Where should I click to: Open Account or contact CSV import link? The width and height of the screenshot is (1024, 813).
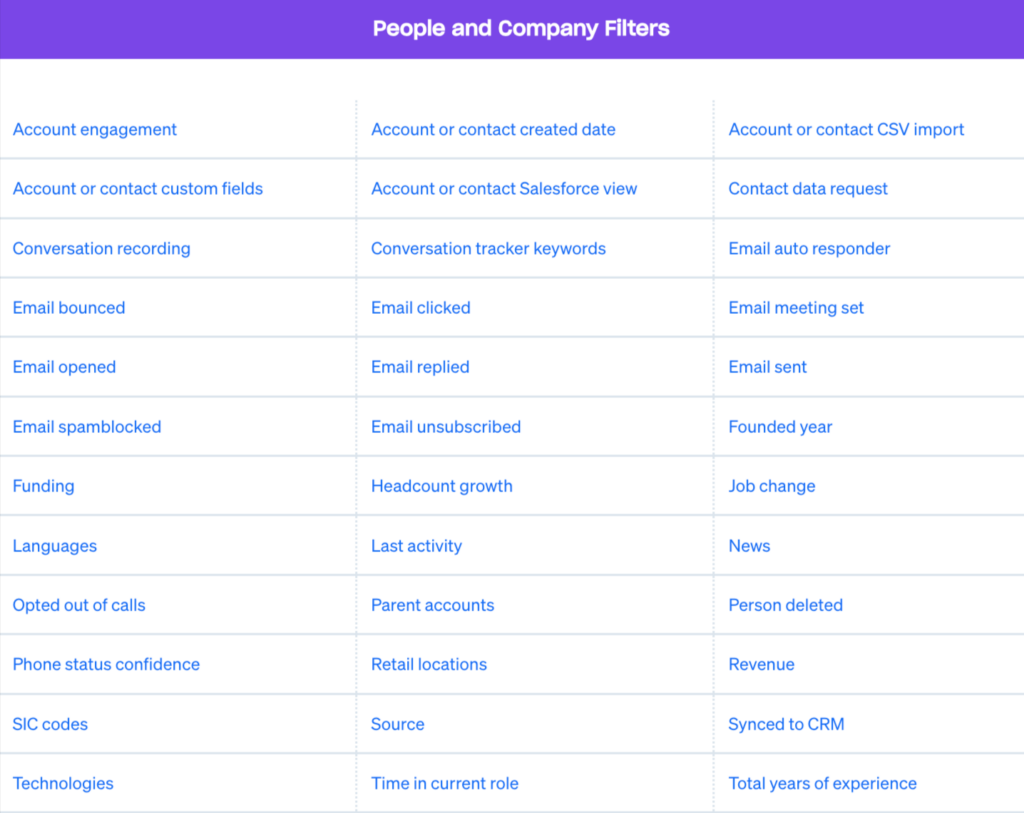(x=846, y=130)
